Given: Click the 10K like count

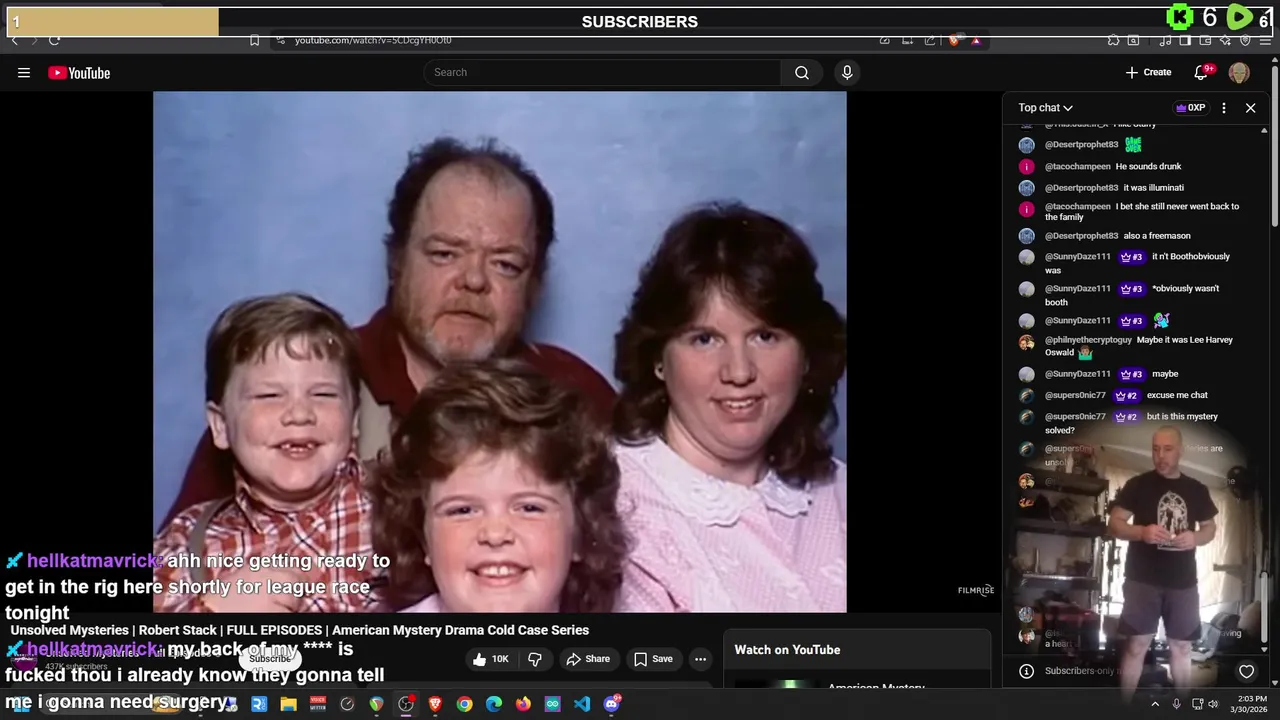Looking at the screenshot, I should tap(500, 659).
